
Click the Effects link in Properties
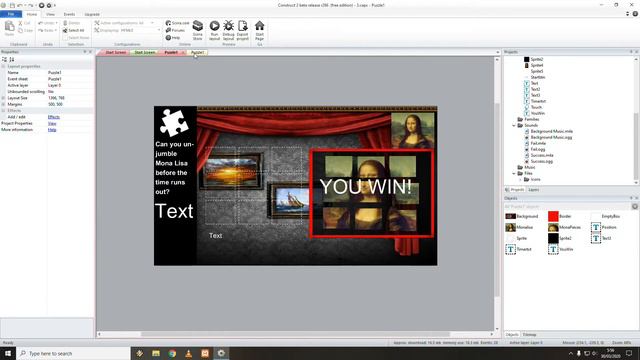pyautogui.click(x=53, y=117)
